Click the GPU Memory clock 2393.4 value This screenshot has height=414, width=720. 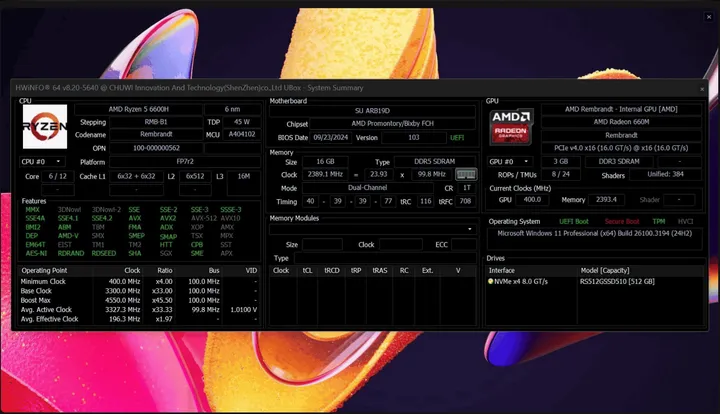[x=606, y=200]
